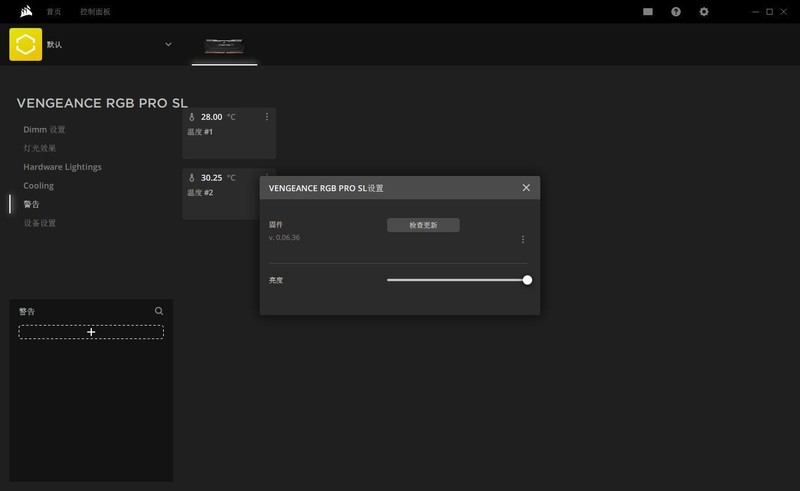The image size is (800, 491).
Task: Open the 控制面板 dashboard tab
Action: click(x=95, y=12)
